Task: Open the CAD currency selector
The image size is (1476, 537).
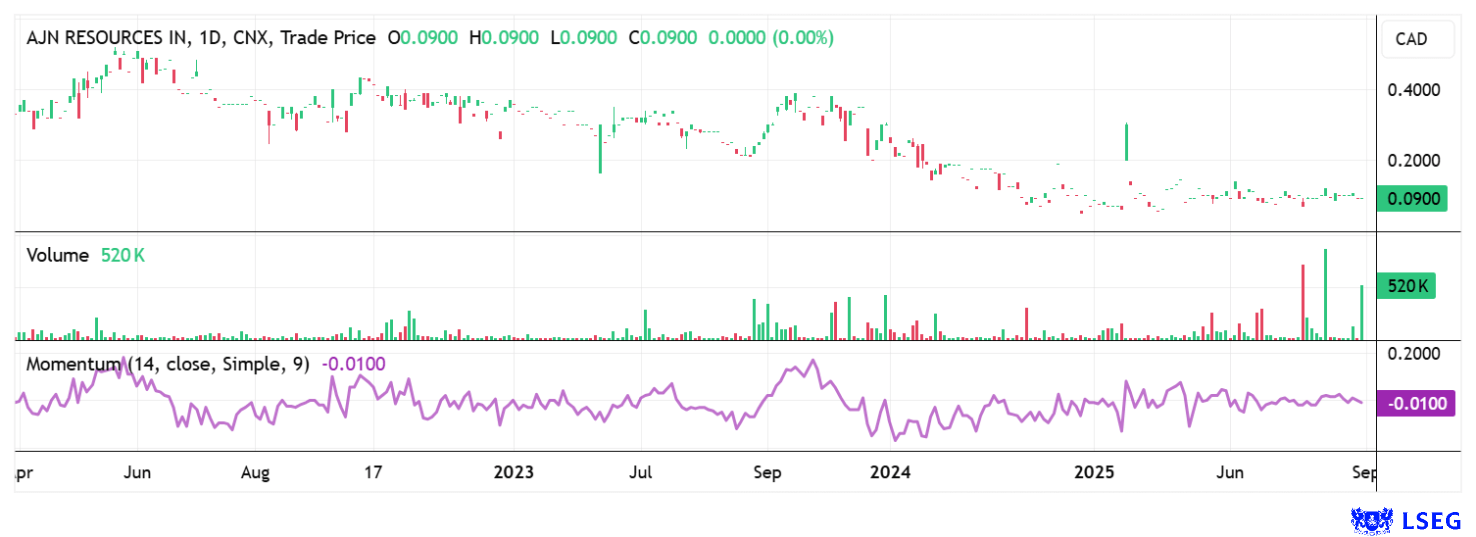Action: coord(1411,40)
